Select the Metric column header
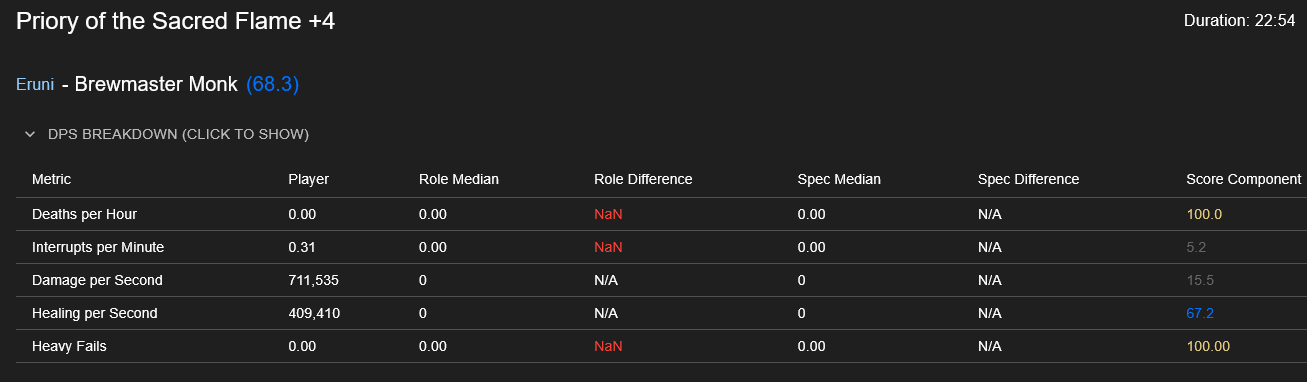1307x382 pixels. coord(52,179)
